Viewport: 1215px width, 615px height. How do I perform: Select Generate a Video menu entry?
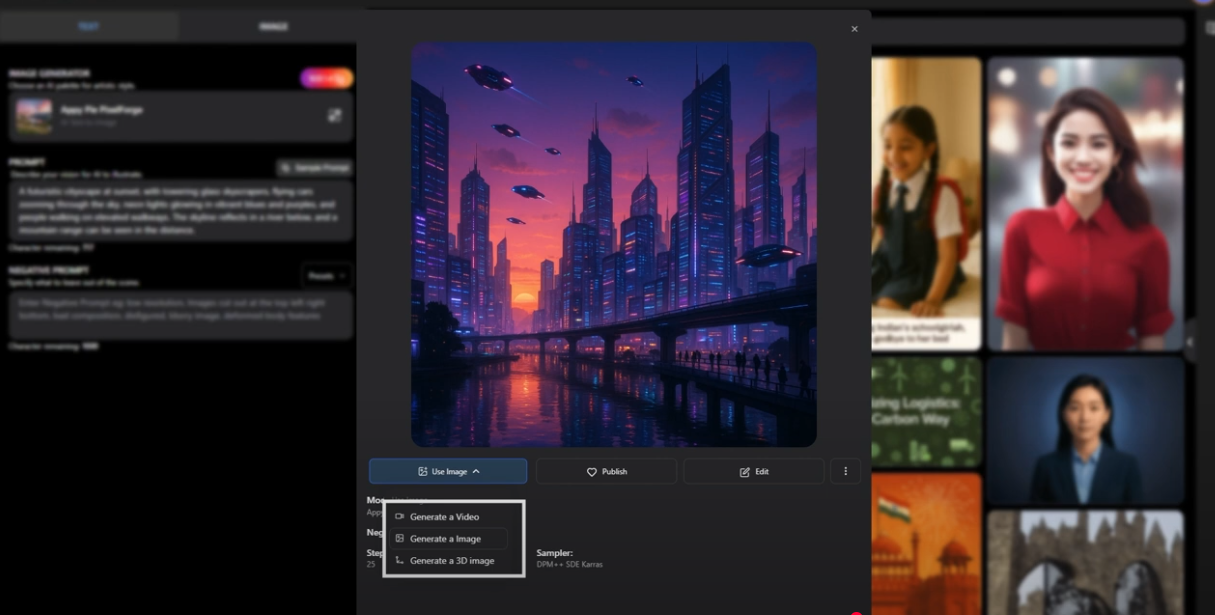[445, 517]
